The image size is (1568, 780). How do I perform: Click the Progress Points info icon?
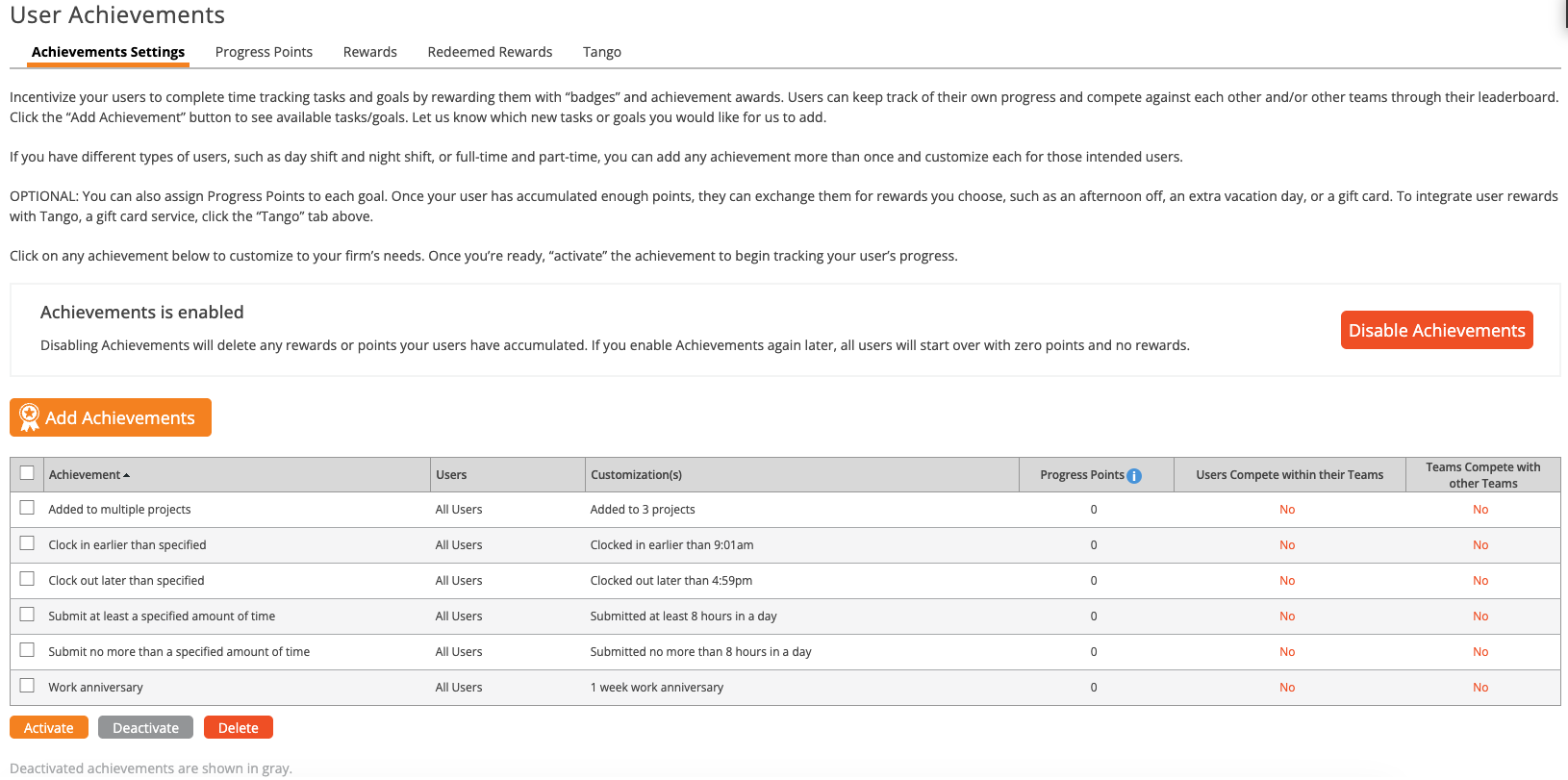tap(1134, 476)
